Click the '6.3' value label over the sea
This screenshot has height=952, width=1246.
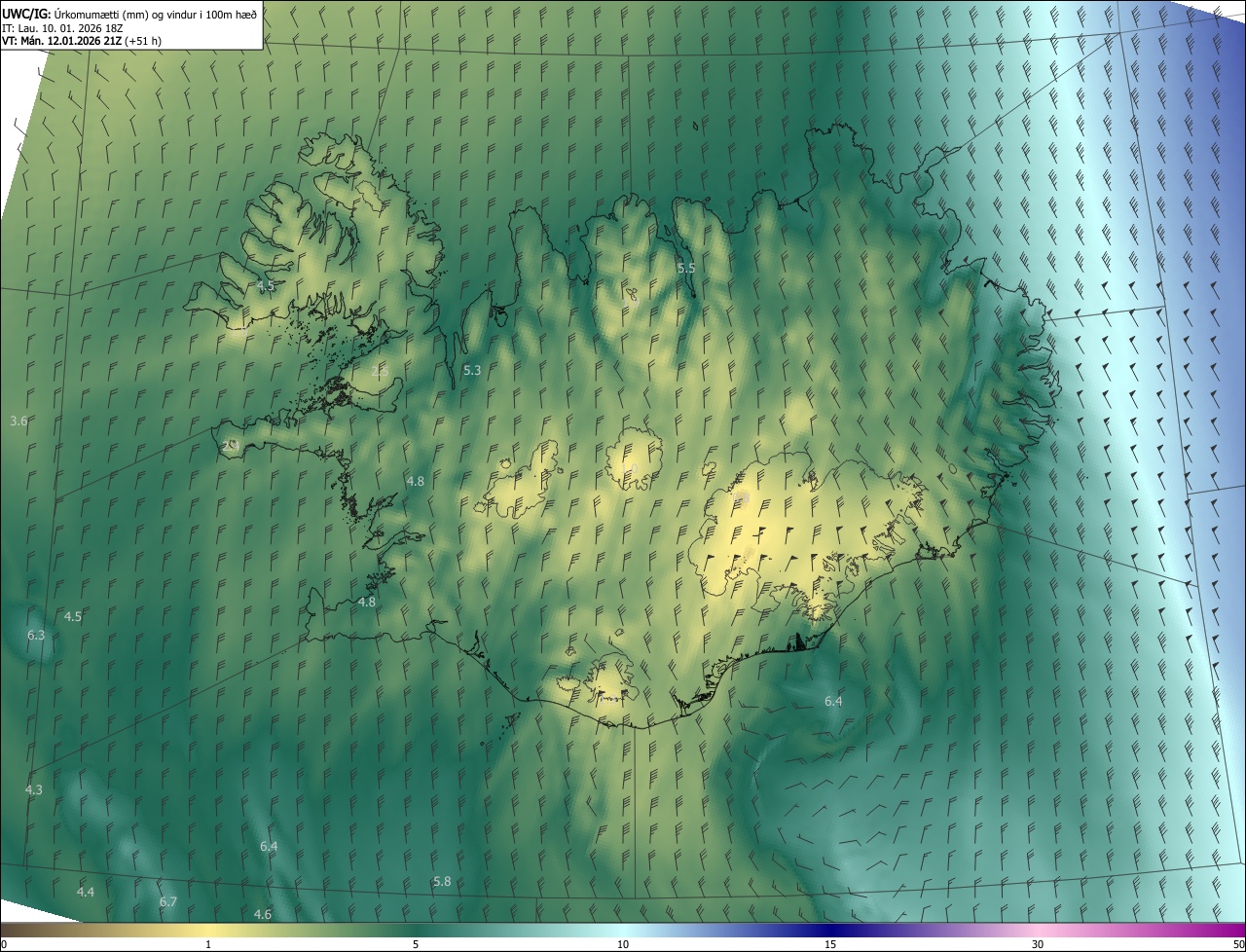(36, 635)
